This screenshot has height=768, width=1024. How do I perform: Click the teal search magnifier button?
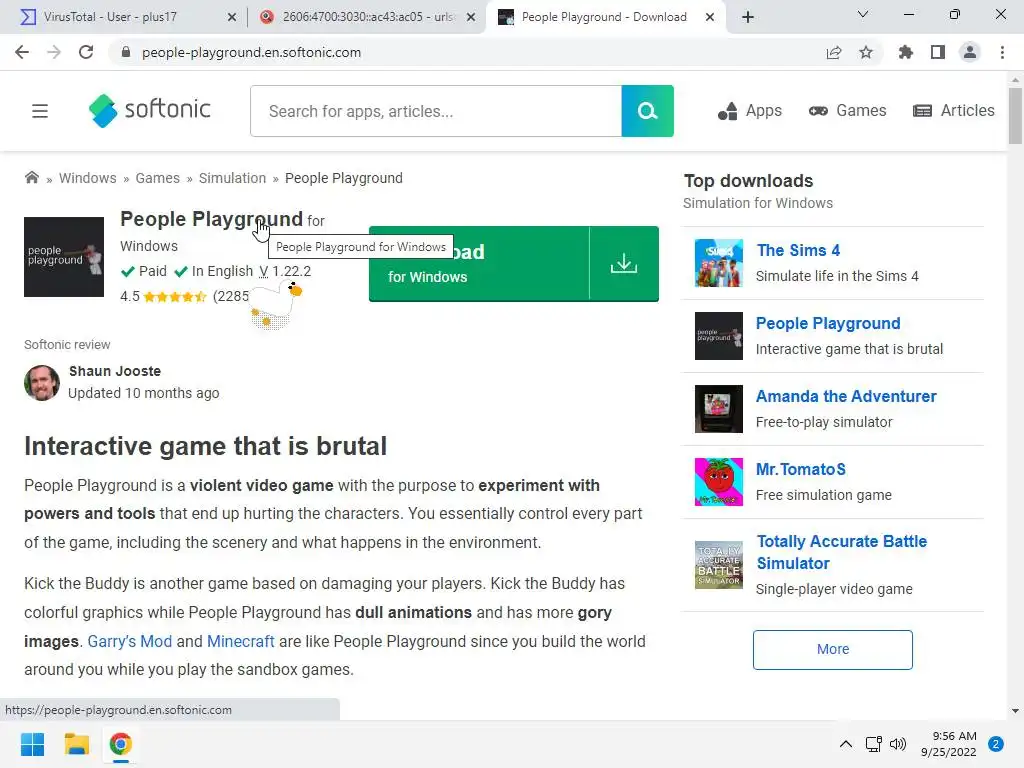click(x=647, y=111)
